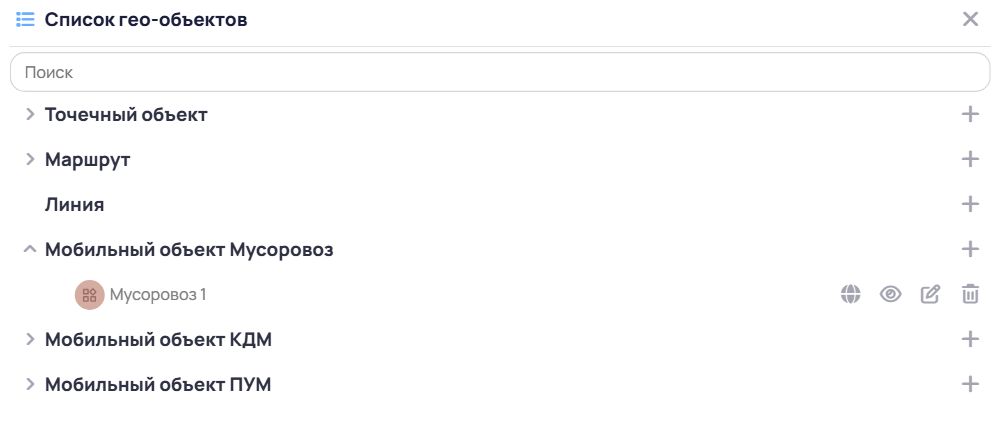
Task: Add item to Мобильный объект КДМ
Action: click(970, 339)
